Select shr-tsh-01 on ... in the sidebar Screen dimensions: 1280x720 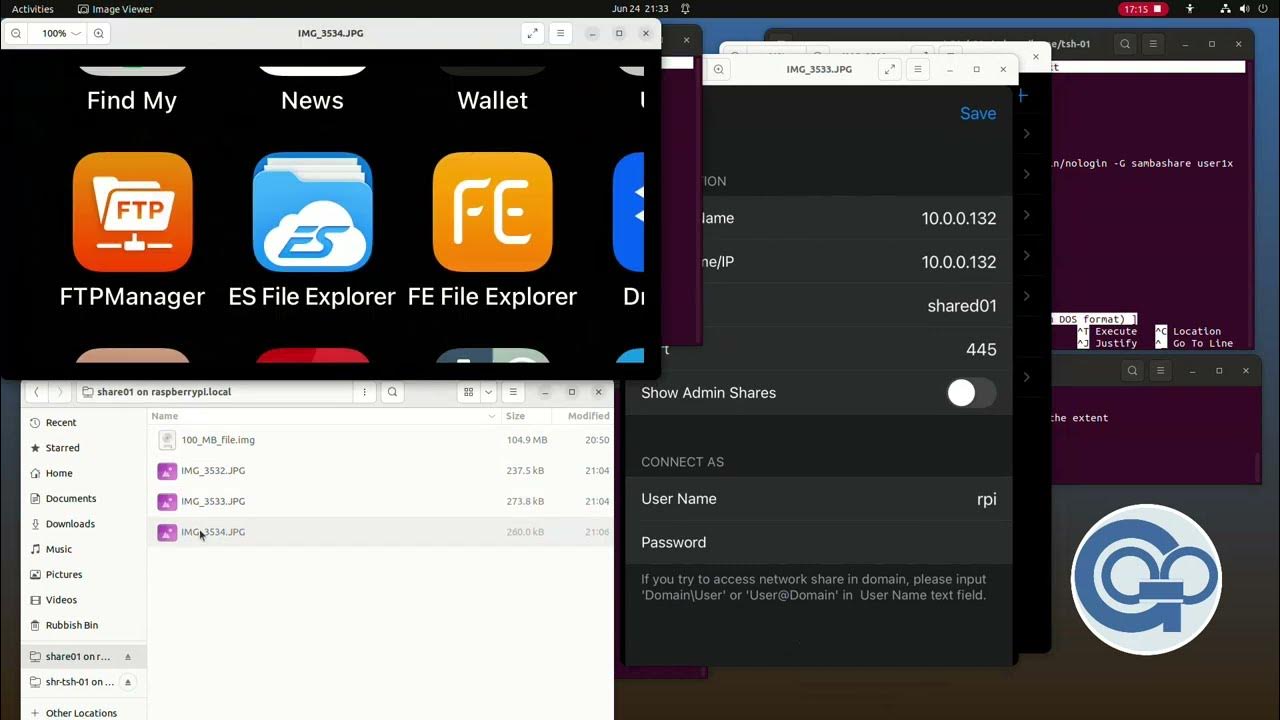tap(80, 682)
